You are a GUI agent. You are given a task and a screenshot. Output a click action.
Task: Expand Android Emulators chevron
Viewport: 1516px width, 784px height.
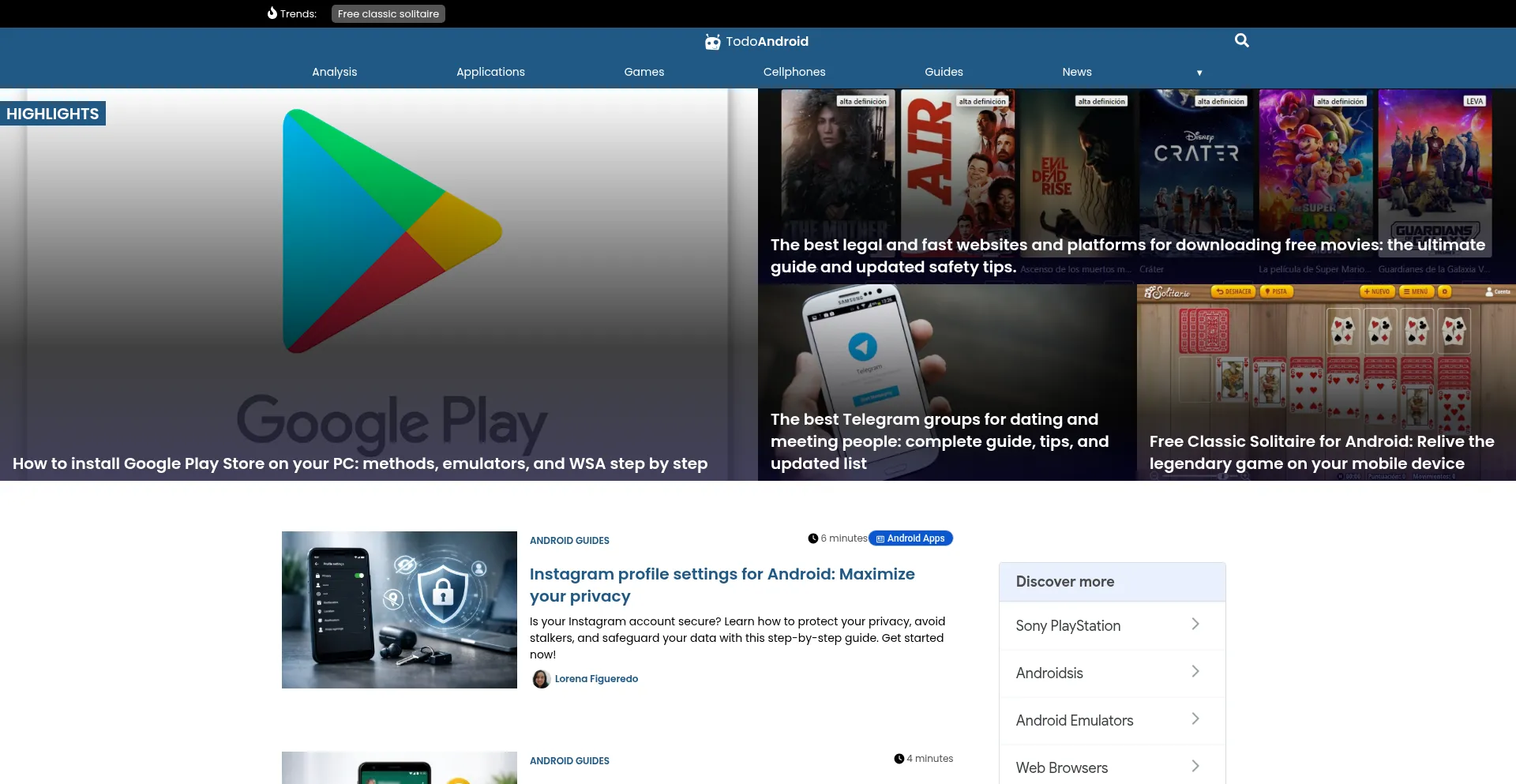[x=1195, y=719]
